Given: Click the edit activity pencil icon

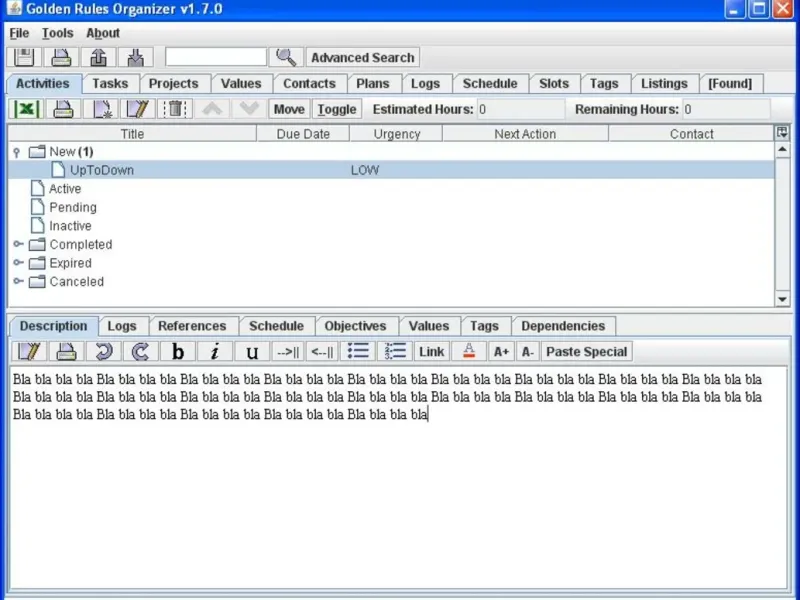Looking at the screenshot, I should [x=138, y=109].
